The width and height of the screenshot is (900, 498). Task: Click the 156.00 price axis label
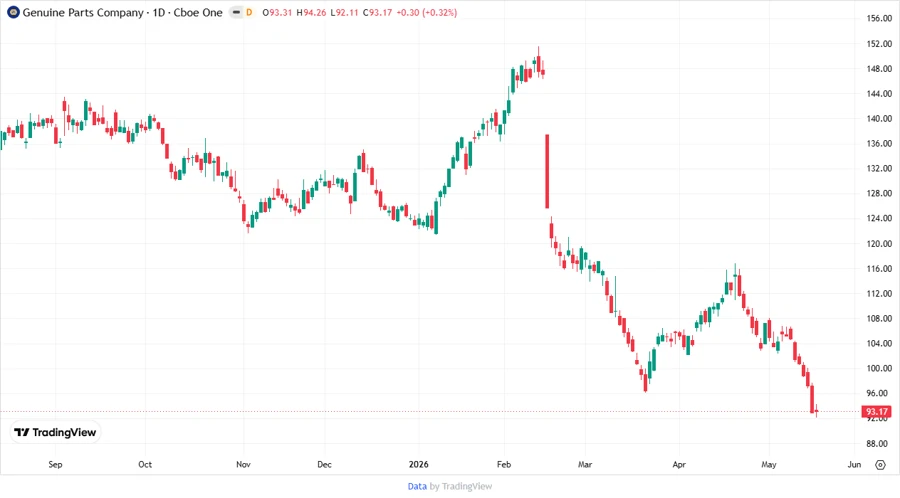click(879, 18)
